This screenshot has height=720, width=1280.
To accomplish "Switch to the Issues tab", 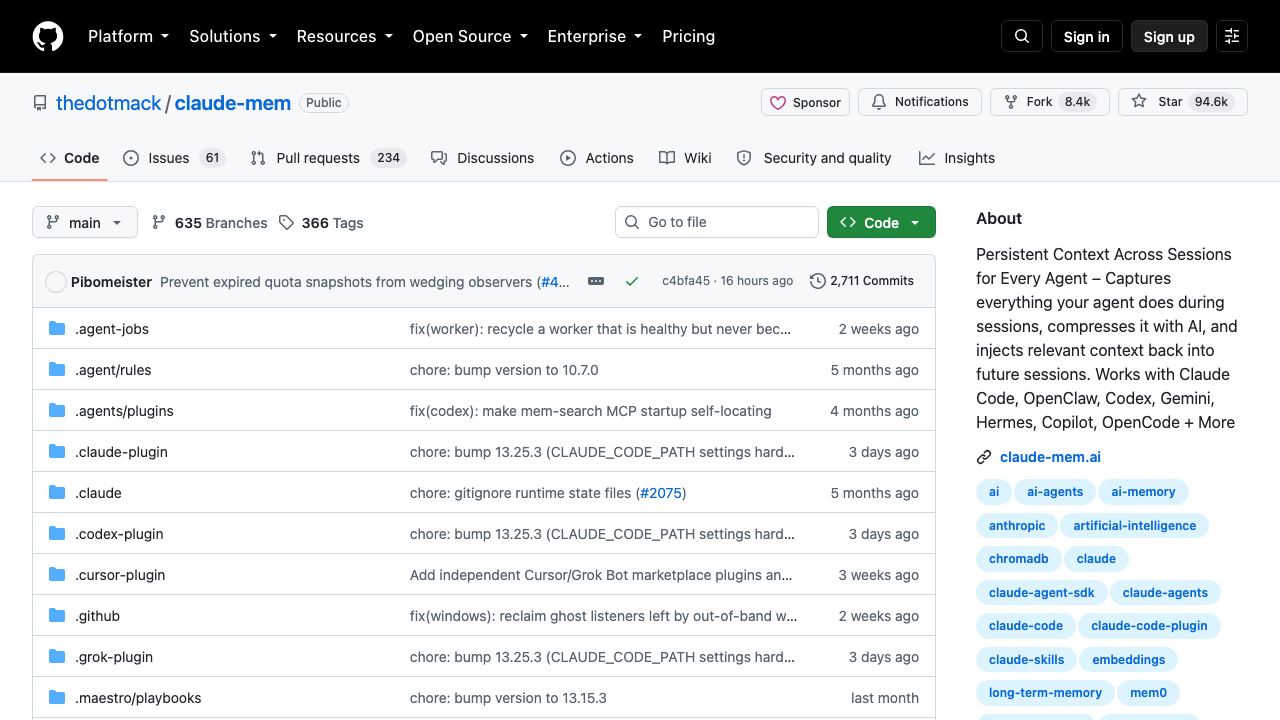I will (174, 158).
